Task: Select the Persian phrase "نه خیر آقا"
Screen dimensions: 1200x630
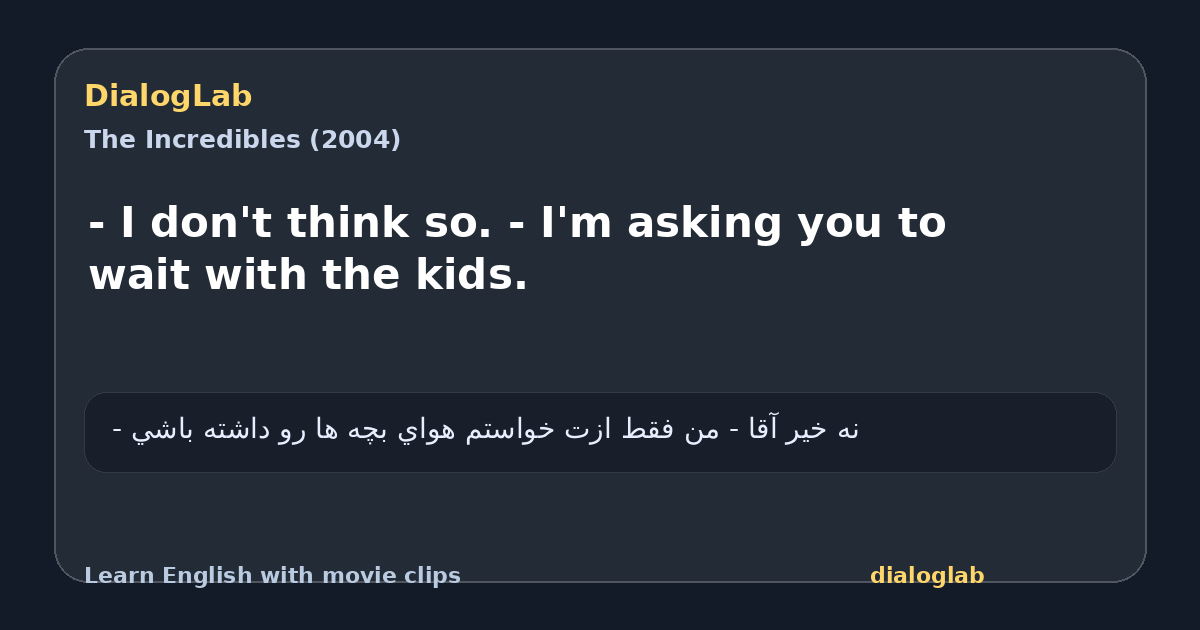Action: coord(800,430)
